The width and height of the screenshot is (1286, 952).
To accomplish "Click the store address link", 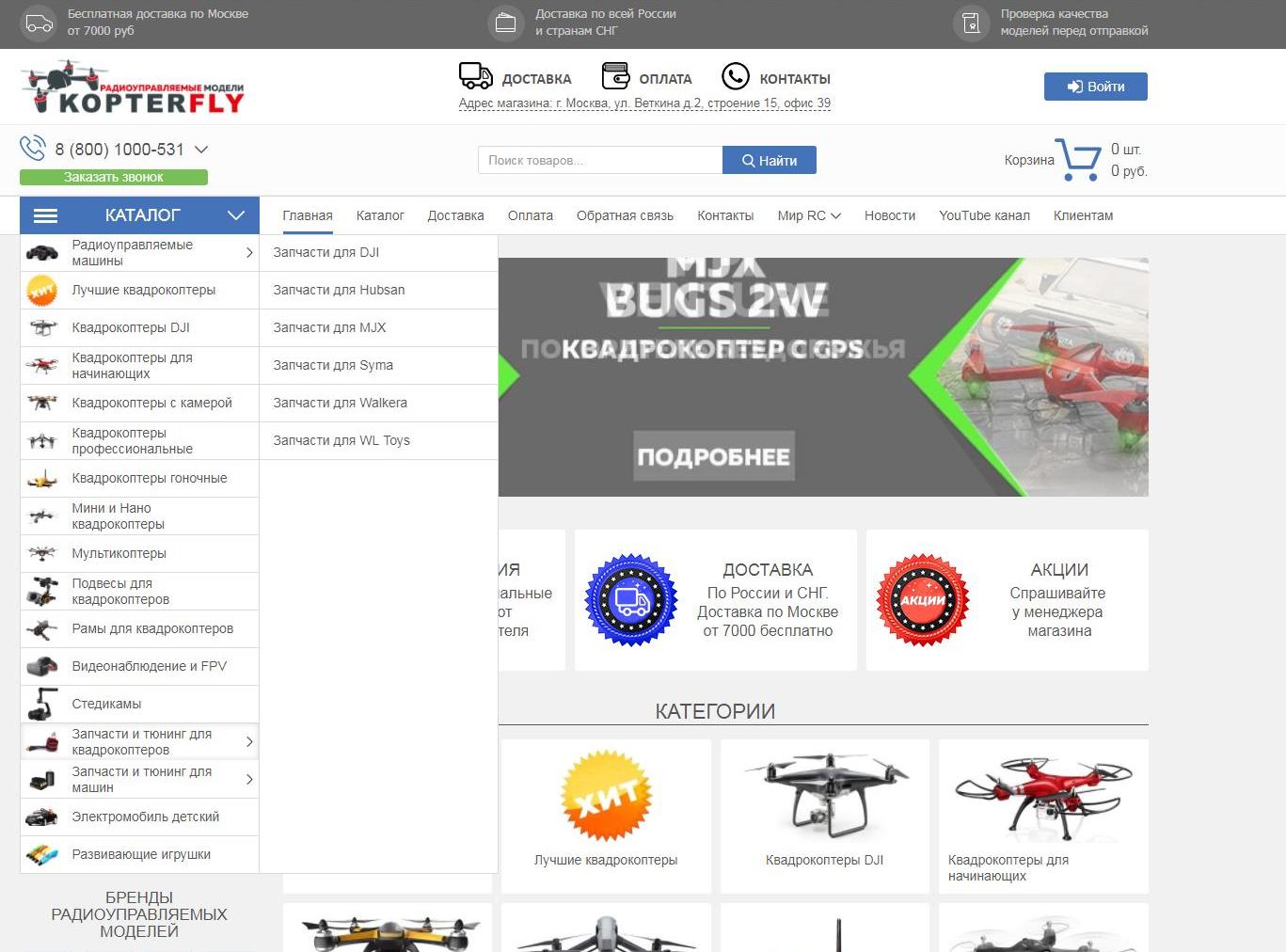I will [644, 103].
